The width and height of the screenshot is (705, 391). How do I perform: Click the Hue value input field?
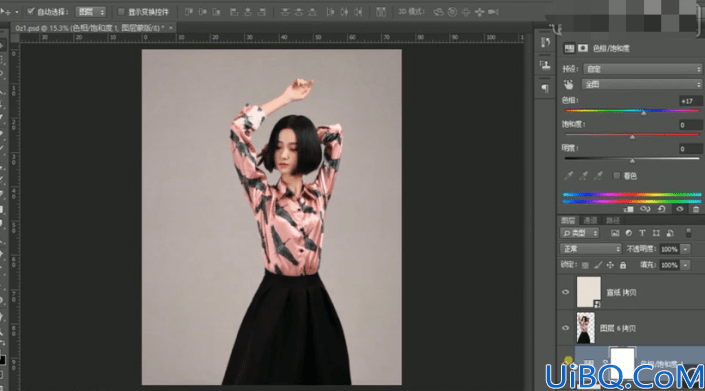(691, 101)
